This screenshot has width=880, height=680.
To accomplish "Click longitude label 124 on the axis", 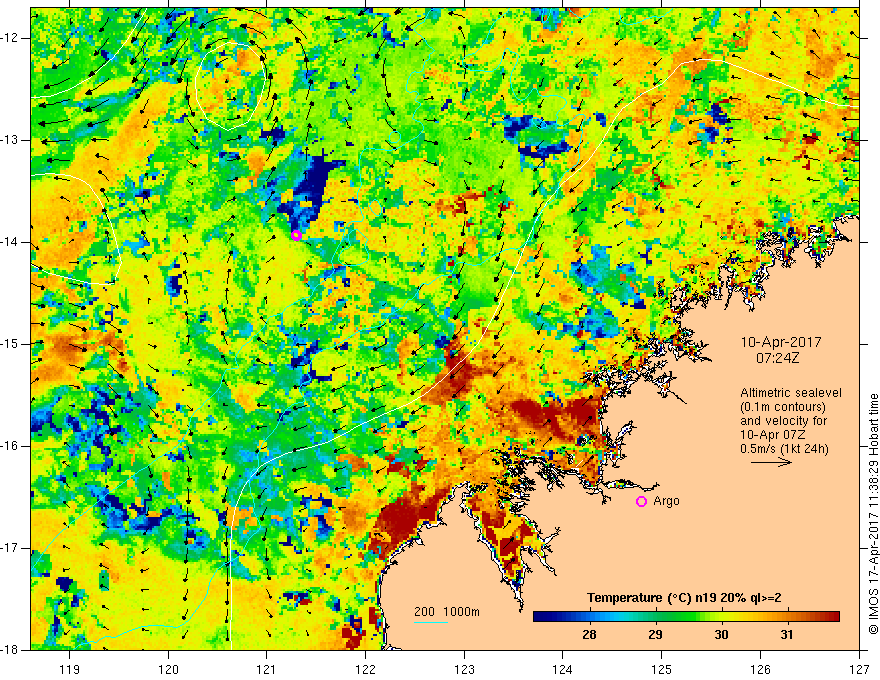I will pos(563,669).
